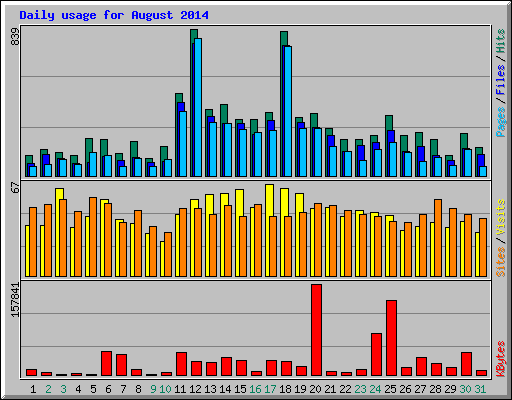Click the 'Pages' legend label
Screen dimensions: 512x400
(x=501, y=122)
